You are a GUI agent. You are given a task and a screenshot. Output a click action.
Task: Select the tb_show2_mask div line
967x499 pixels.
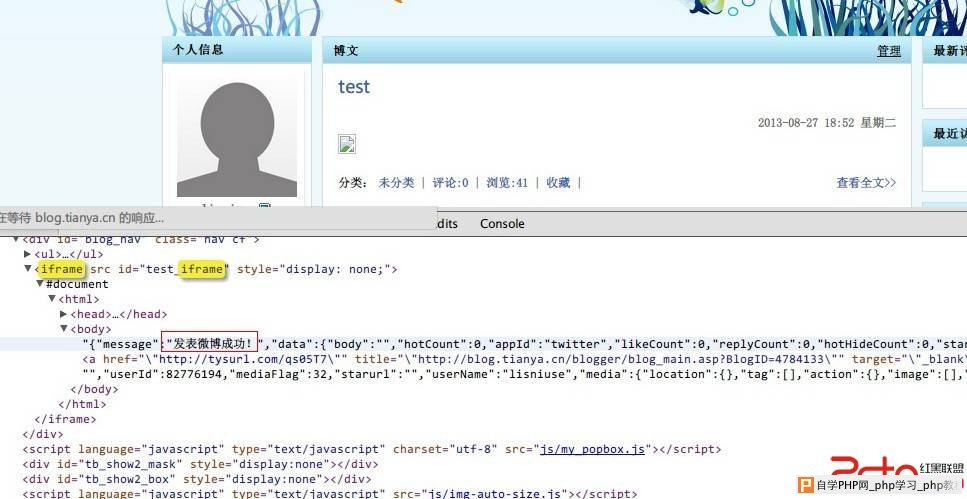[x=200, y=464]
